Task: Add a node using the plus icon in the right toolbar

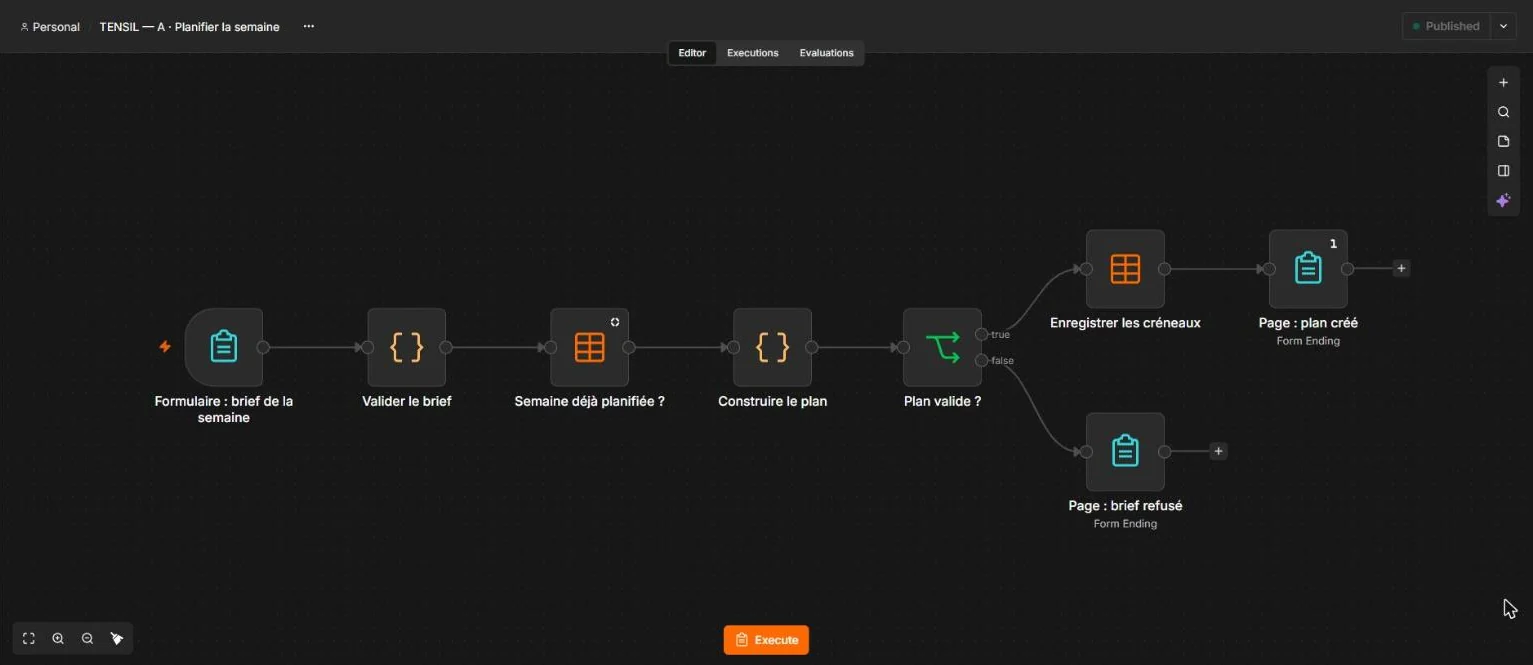Action: coord(1503,83)
